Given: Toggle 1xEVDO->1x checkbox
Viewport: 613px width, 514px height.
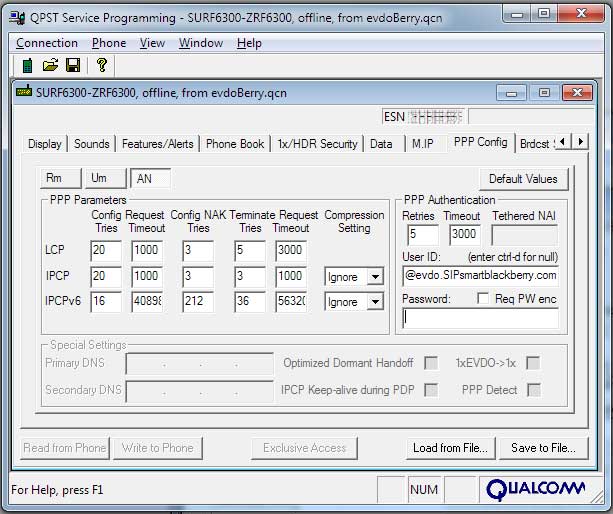Looking at the screenshot, I should click(x=533, y=363).
